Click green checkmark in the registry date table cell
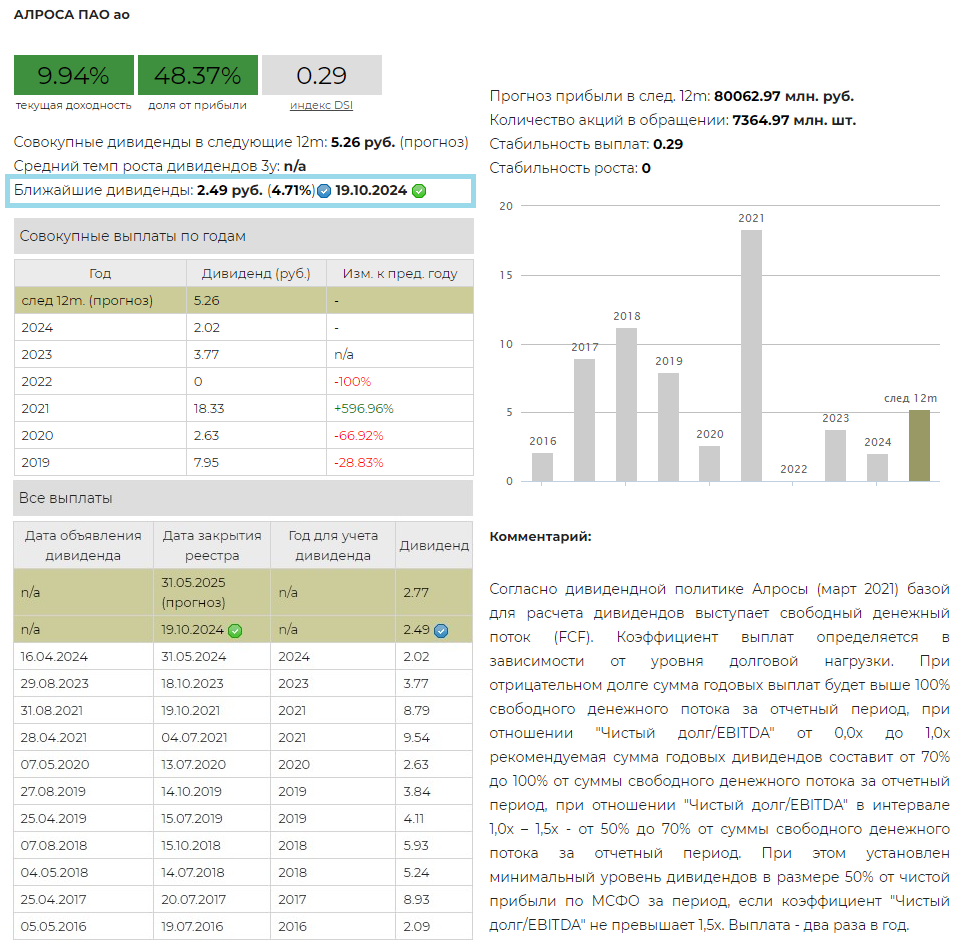965x950 pixels. pos(235,631)
